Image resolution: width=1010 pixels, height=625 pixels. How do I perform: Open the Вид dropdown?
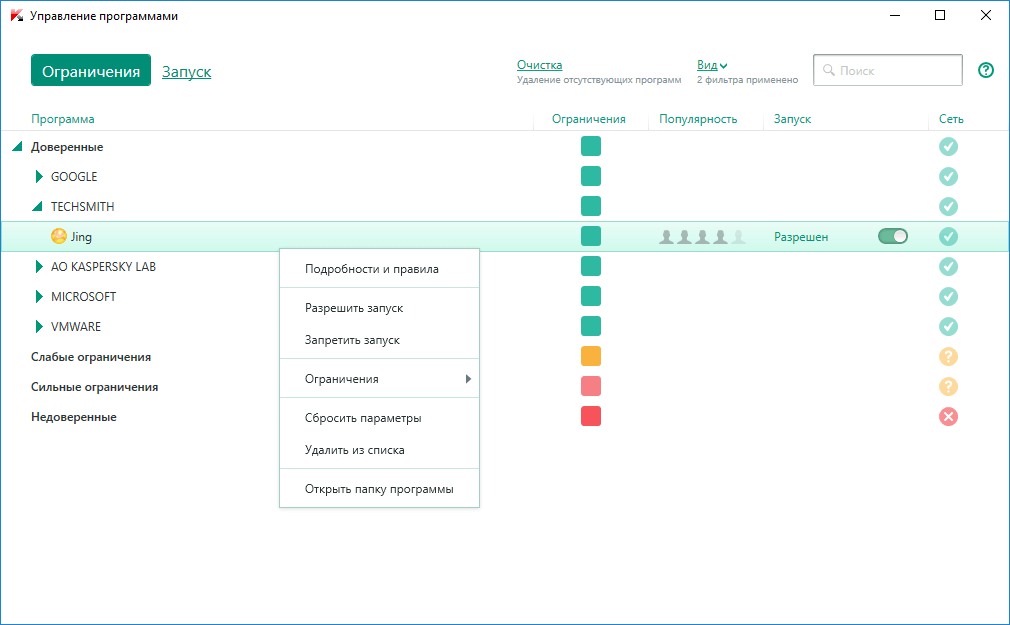[x=709, y=64]
